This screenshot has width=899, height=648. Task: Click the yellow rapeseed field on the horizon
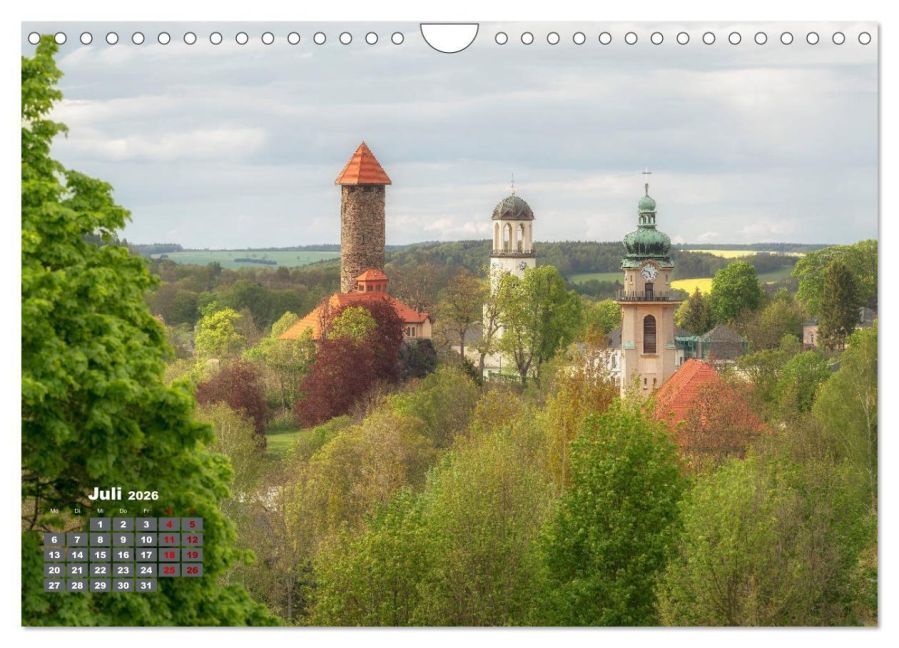pyautogui.click(x=694, y=284)
